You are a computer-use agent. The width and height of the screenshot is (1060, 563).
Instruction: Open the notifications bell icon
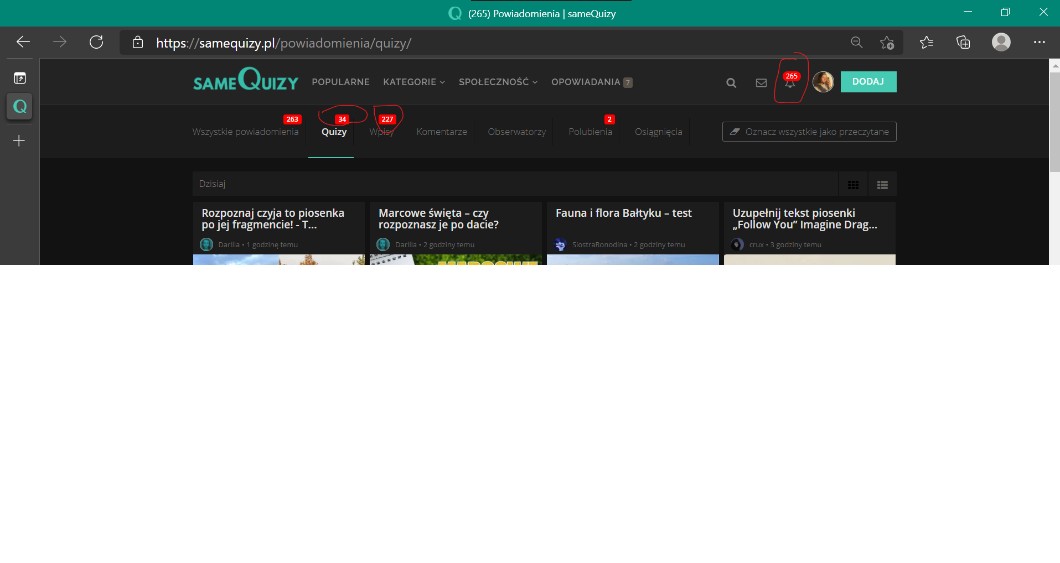pos(790,84)
